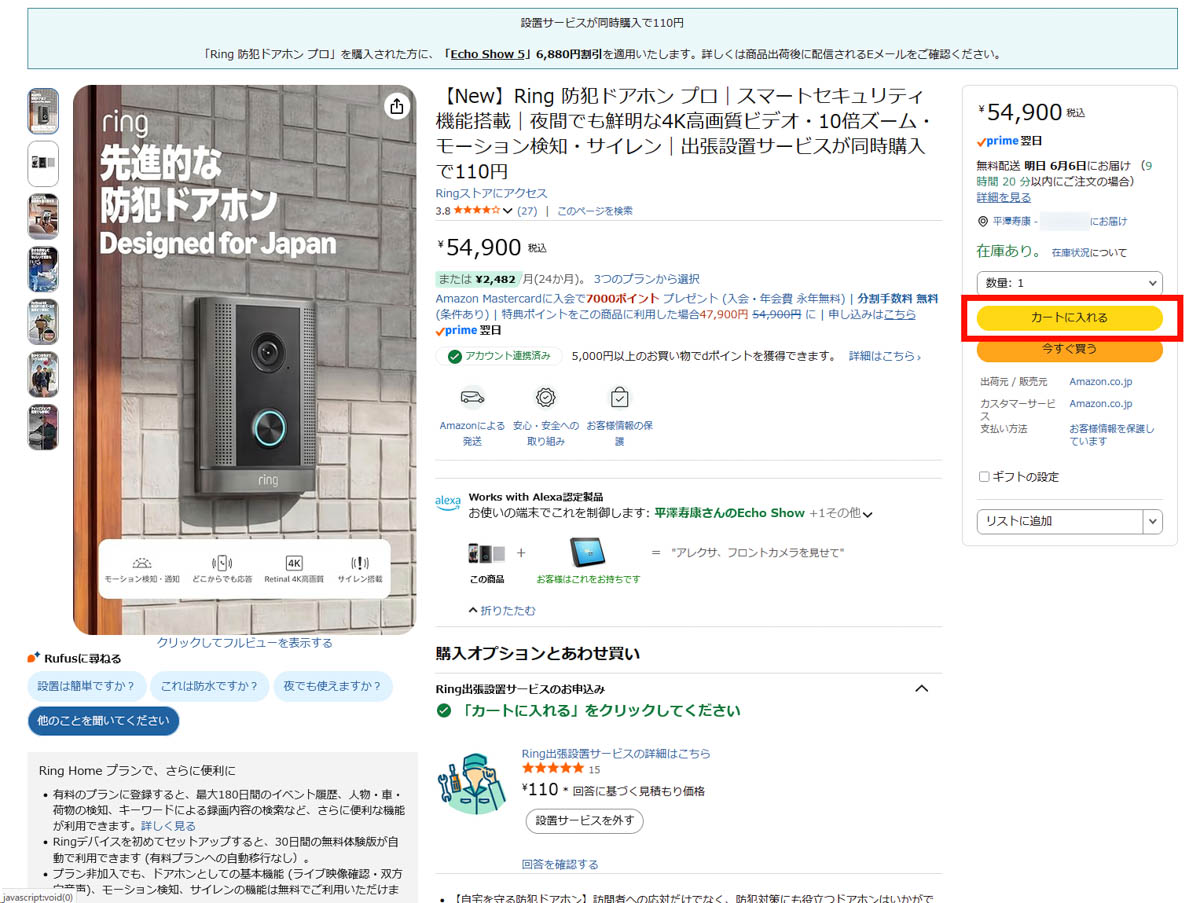
Task: Expand the +1その他 device list
Action: [x=841, y=513]
